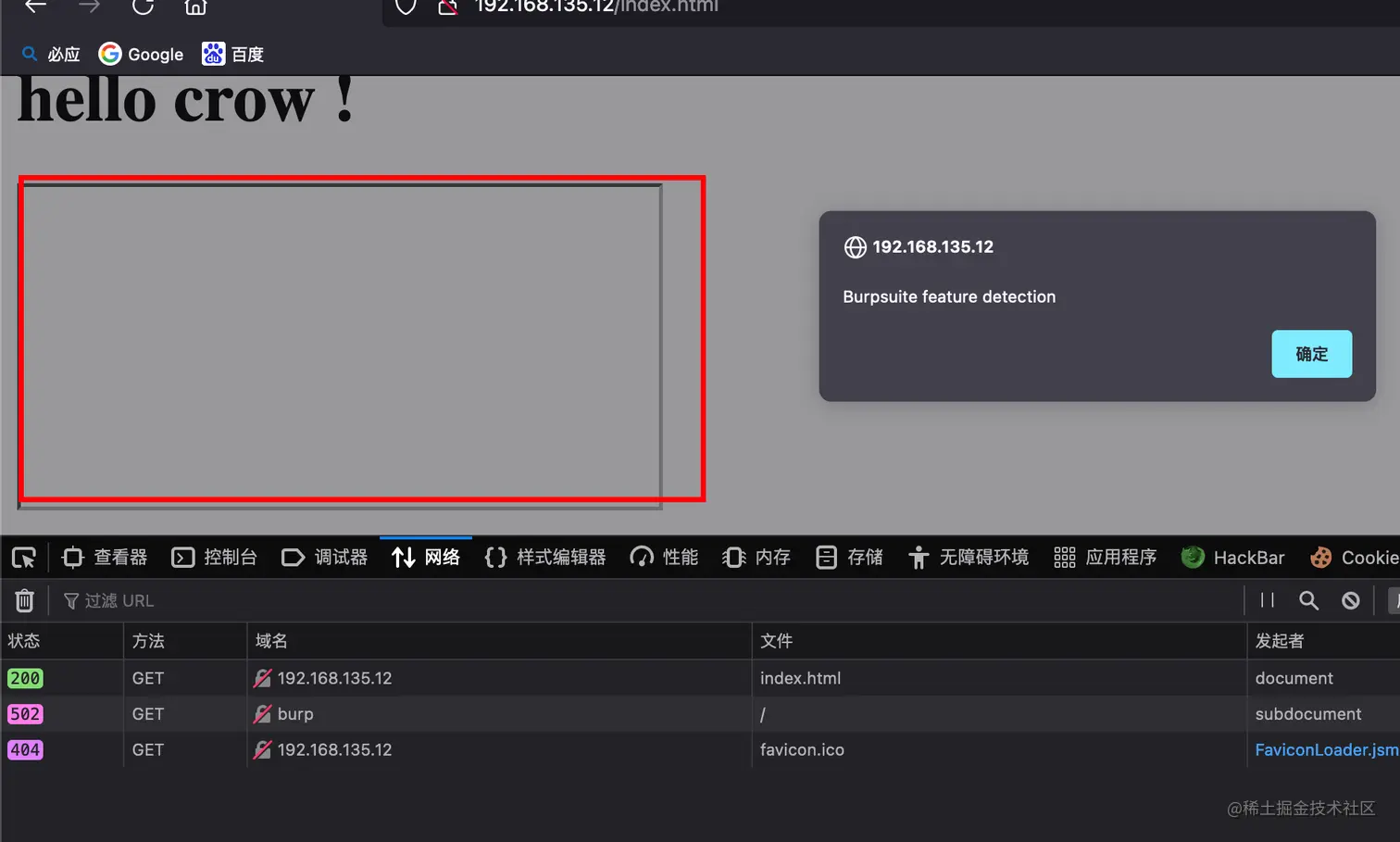Click the 过滤 URL filter field
The image size is (1400, 842).
(648, 600)
